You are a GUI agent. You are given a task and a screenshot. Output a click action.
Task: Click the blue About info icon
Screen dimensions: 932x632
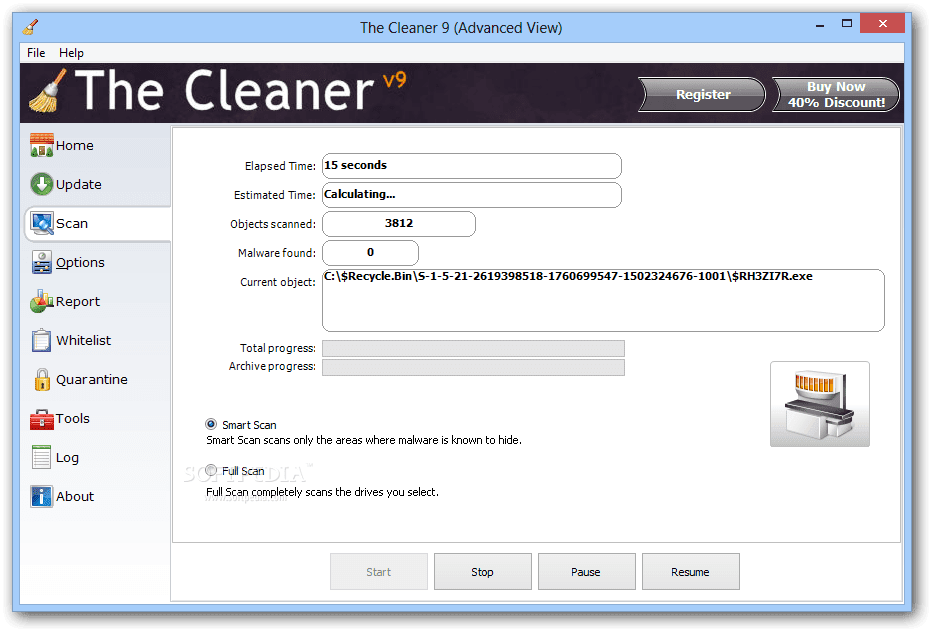42,496
